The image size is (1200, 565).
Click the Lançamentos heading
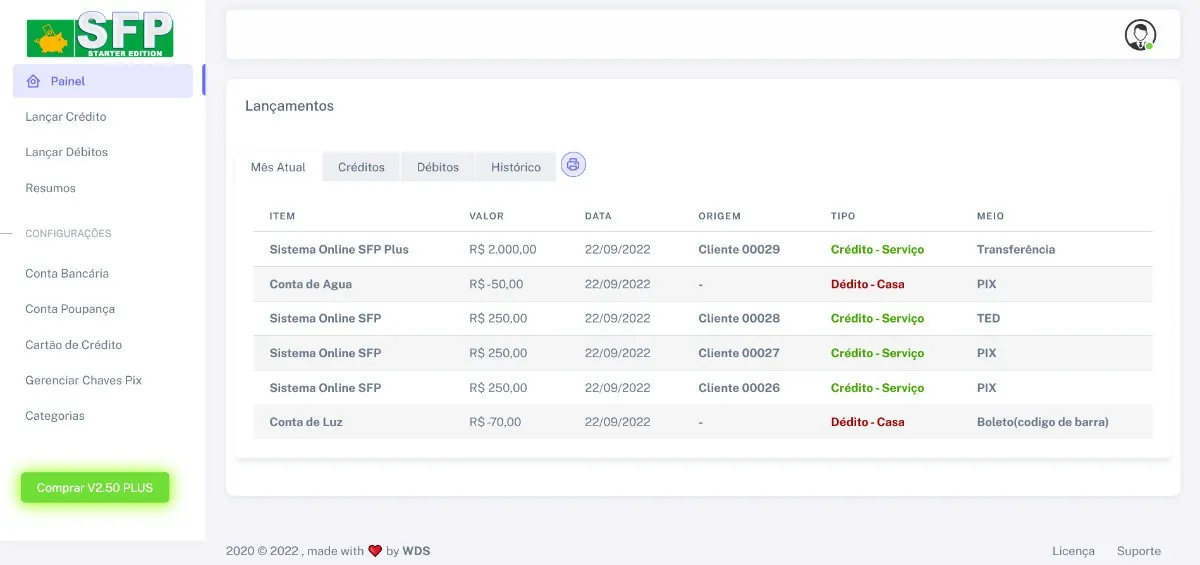click(x=289, y=106)
